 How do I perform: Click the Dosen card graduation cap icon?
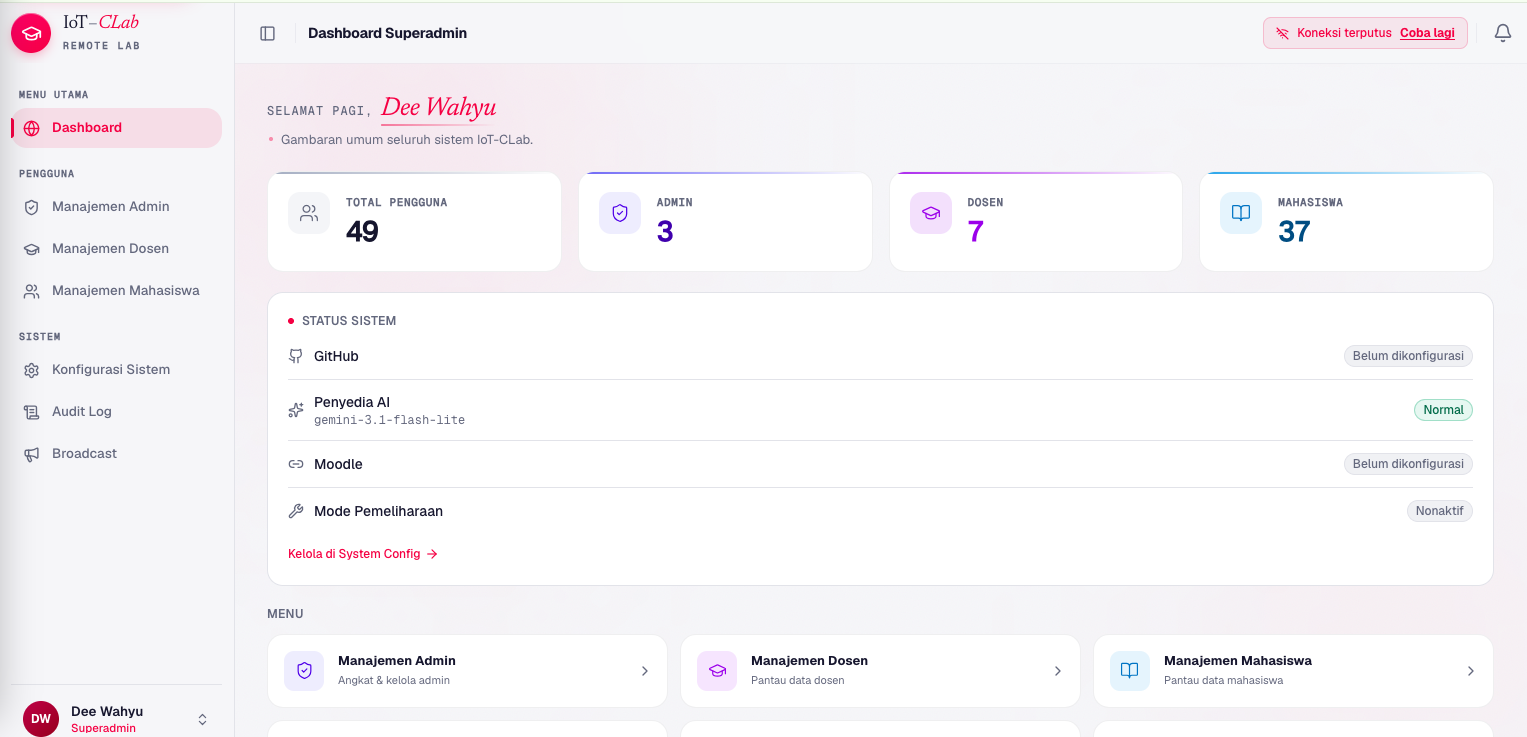[931, 213]
